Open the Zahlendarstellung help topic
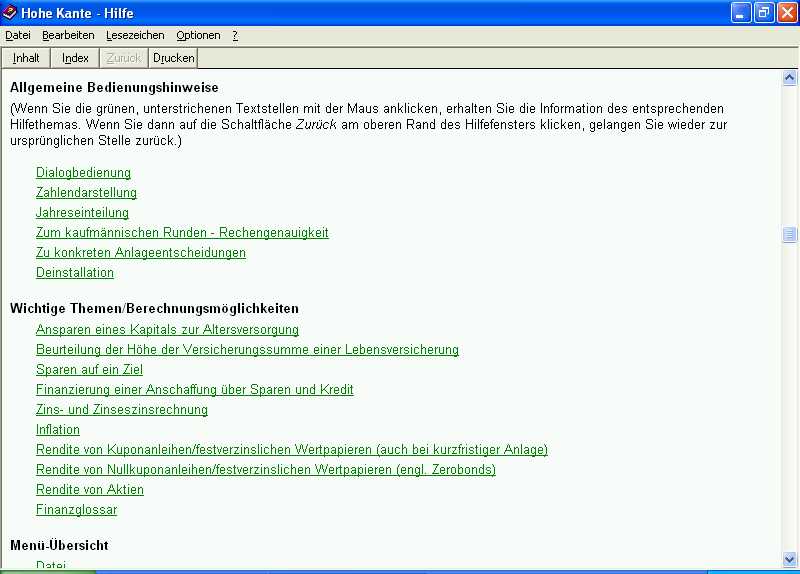This screenshot has width=800, height=574. point(86,193)
